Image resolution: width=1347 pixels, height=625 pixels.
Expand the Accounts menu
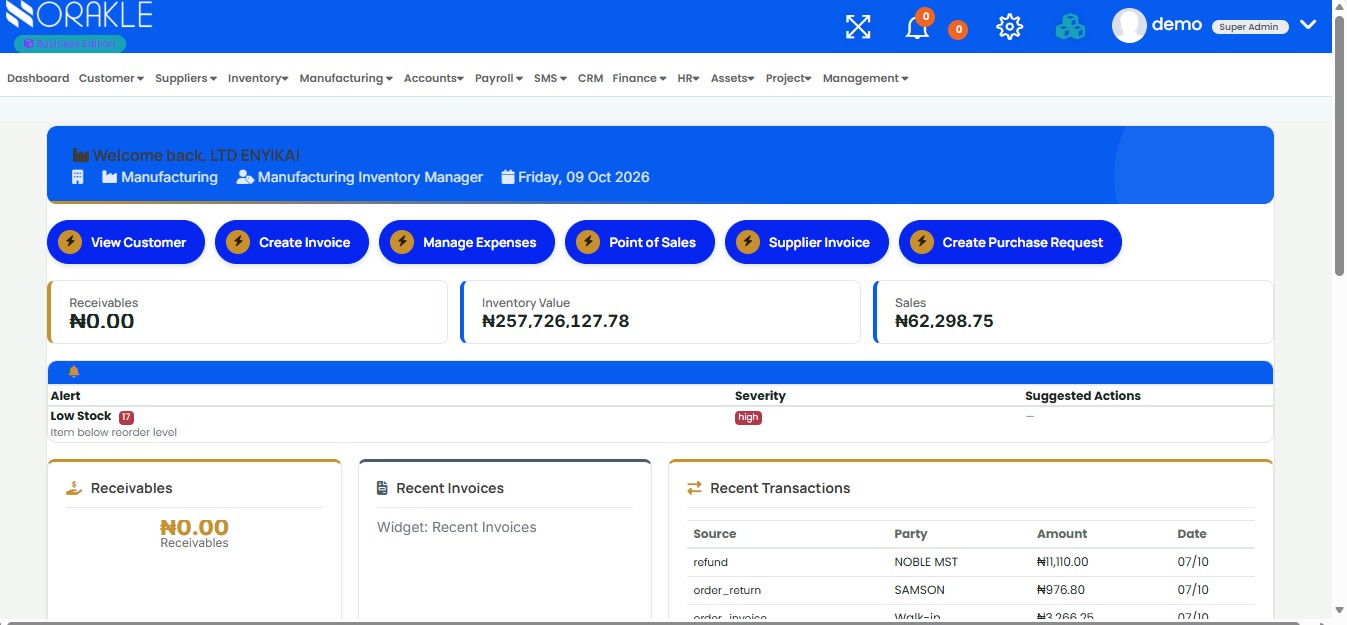[434, 78]
